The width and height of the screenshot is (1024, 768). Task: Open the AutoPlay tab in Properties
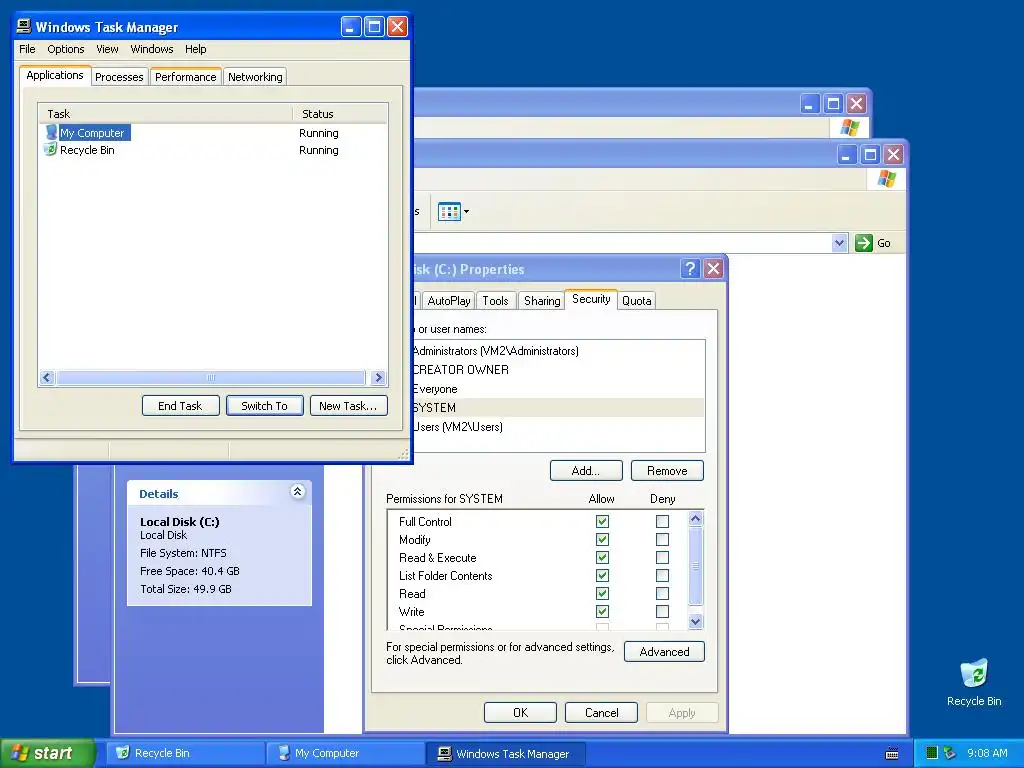449,300
